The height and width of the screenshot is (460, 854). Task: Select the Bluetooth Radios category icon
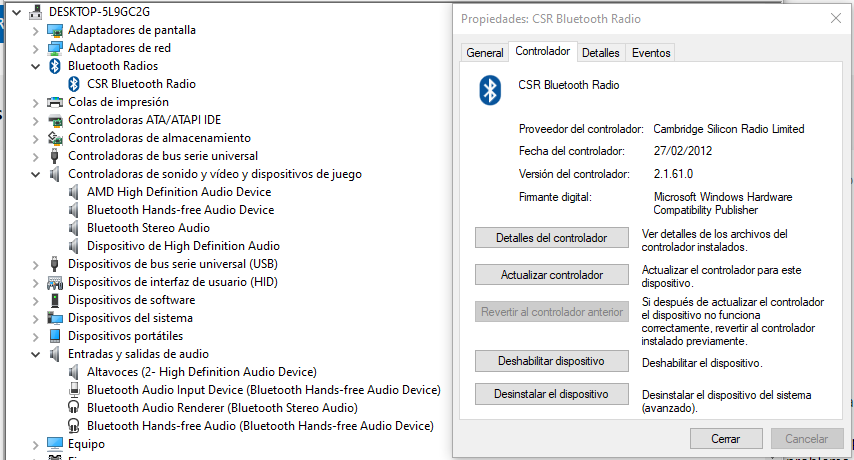(x=55, y=66)
